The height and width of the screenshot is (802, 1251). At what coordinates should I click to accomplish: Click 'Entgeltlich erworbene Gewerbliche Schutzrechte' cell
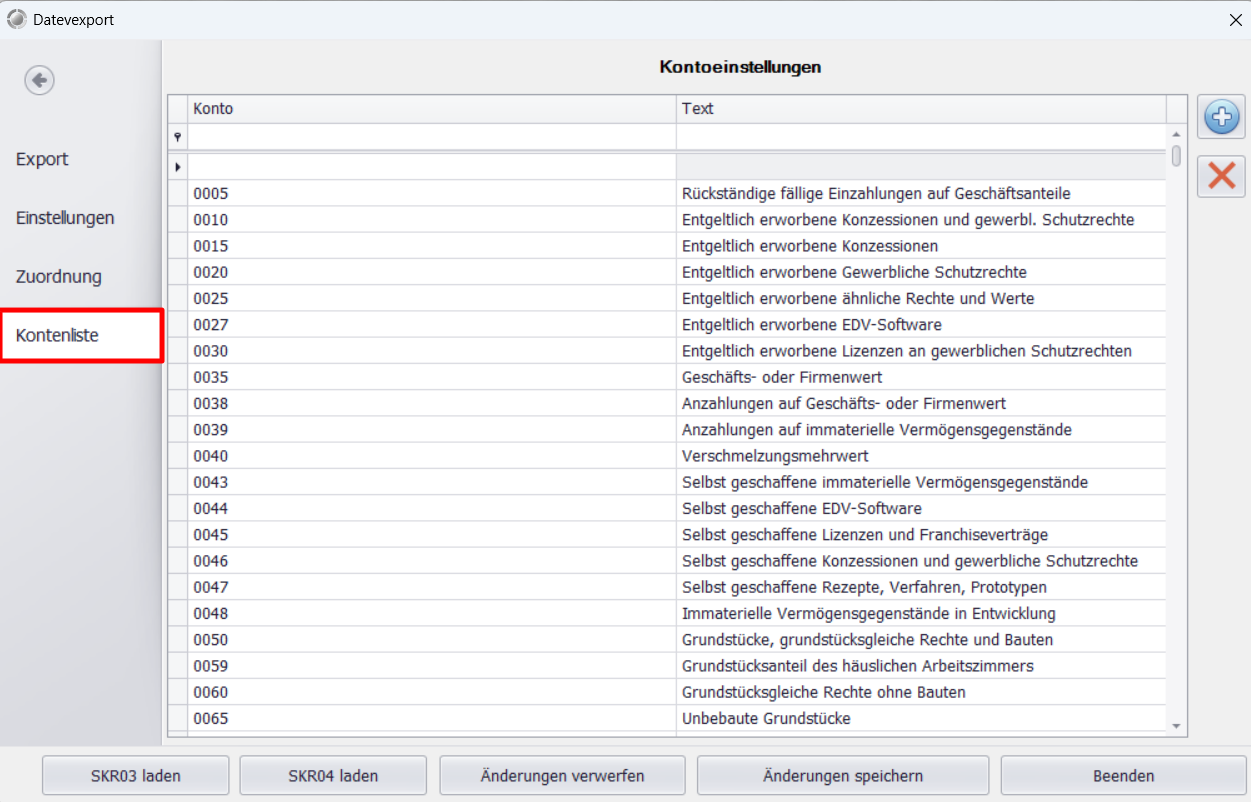pyautogui.click(x=921, y=272)
